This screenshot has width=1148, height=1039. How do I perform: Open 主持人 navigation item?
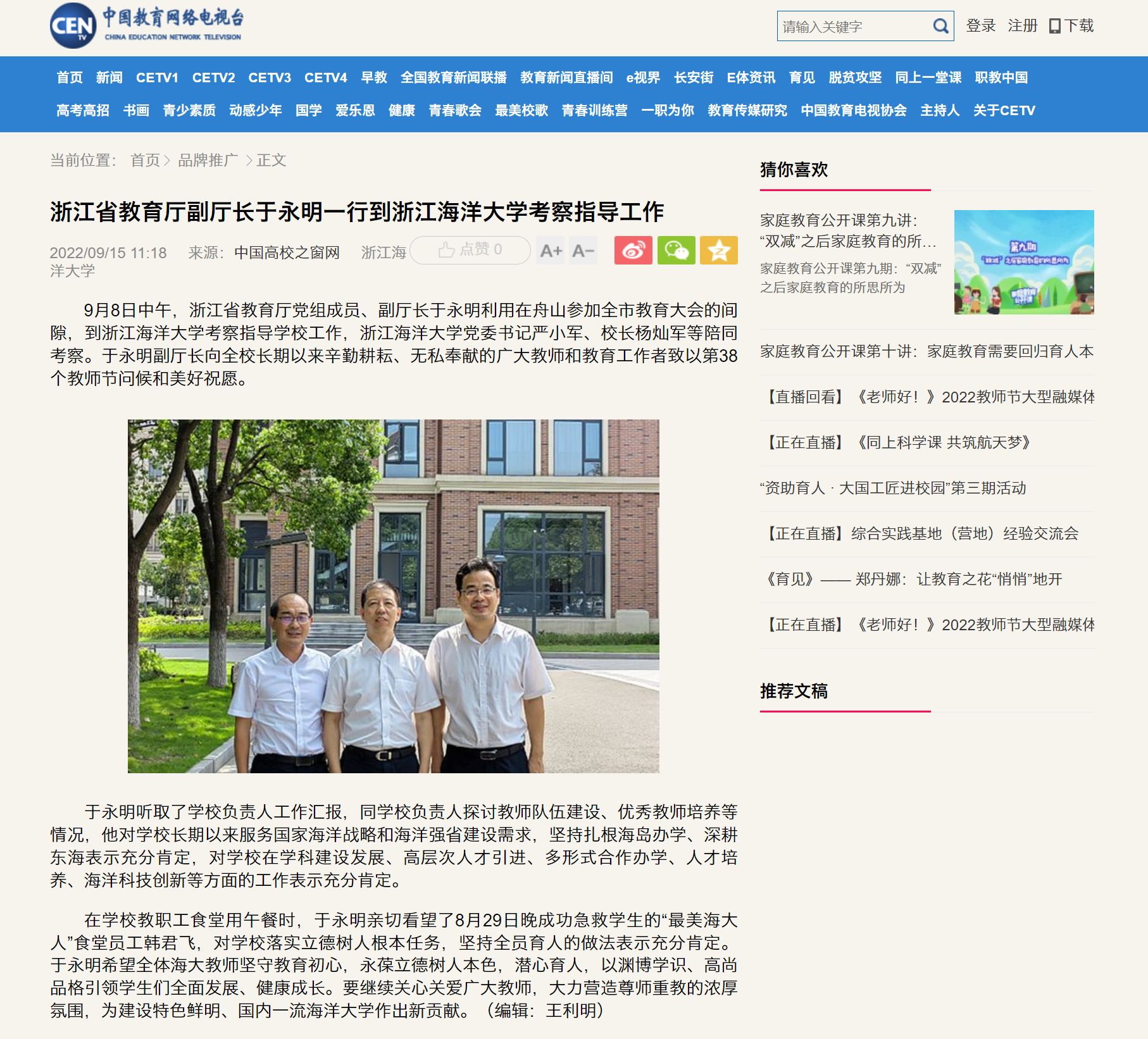(x=940, y=110)
